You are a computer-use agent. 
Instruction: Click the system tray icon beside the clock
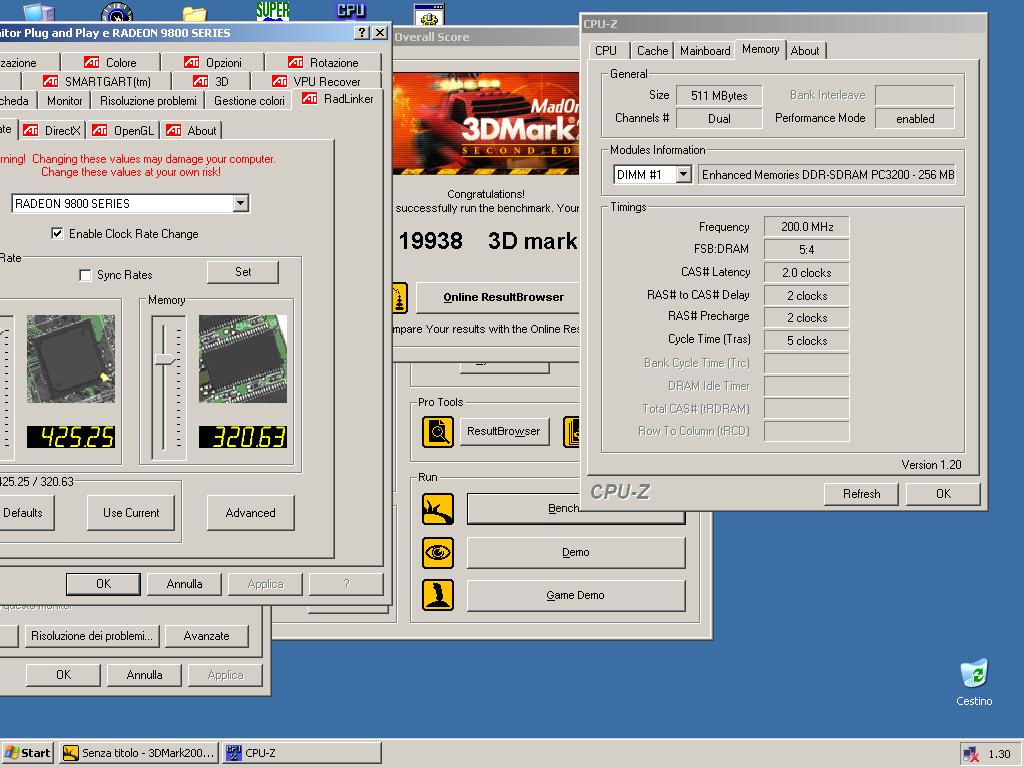pos(970,754)
